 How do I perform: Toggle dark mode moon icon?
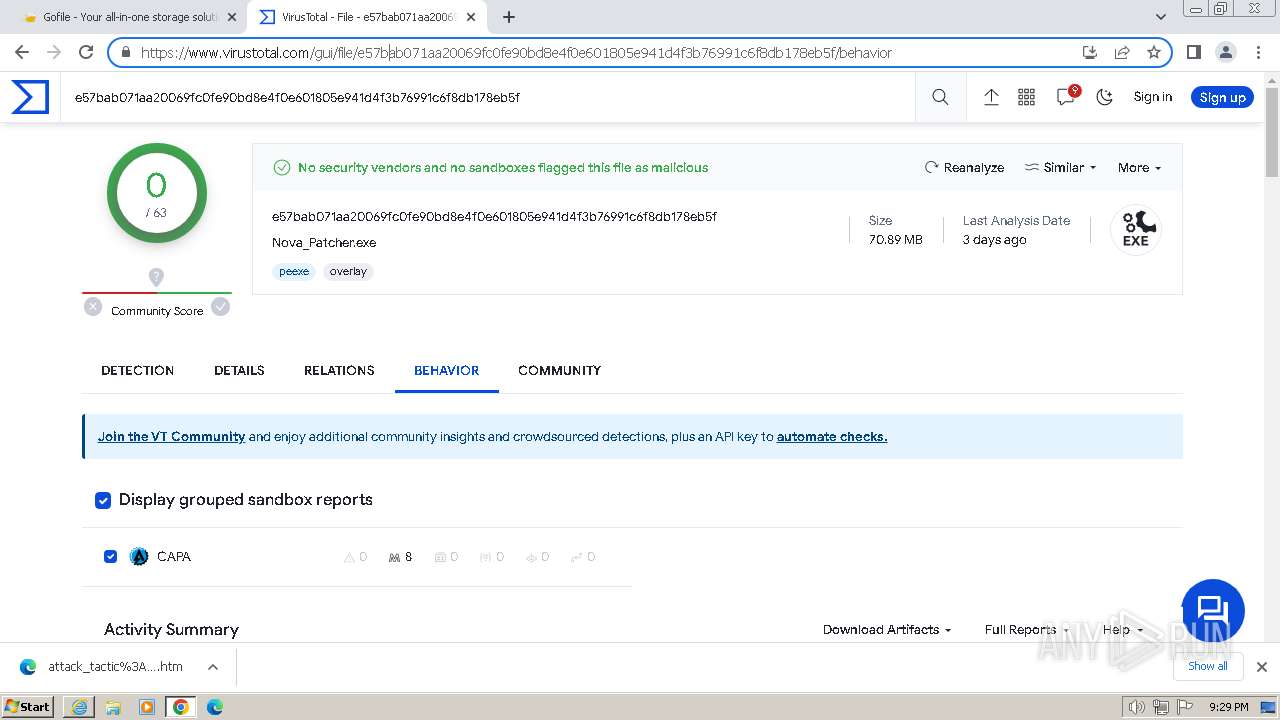(1104, 97)
